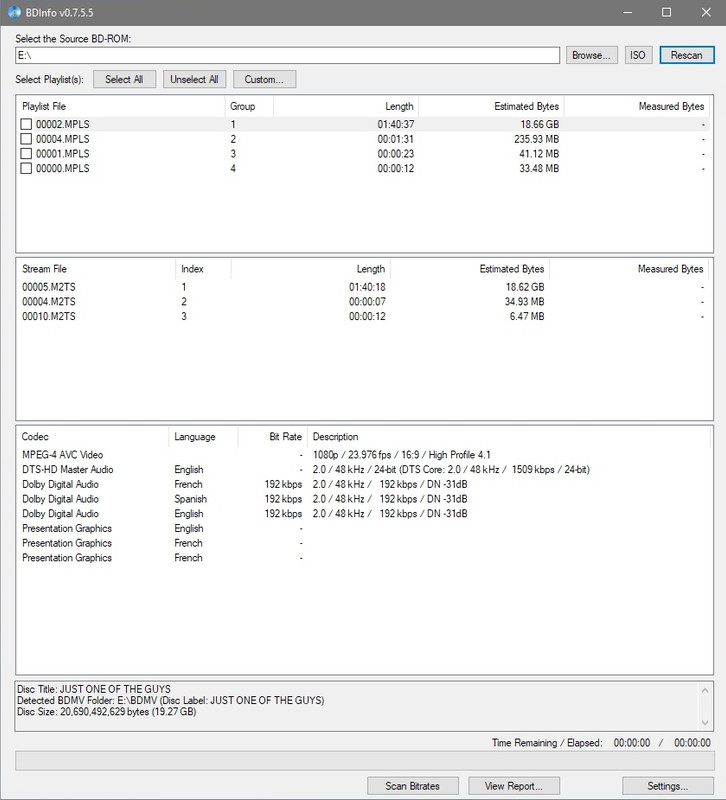Tick the checkbox for 00001.MPLS

tap(26, 154)
